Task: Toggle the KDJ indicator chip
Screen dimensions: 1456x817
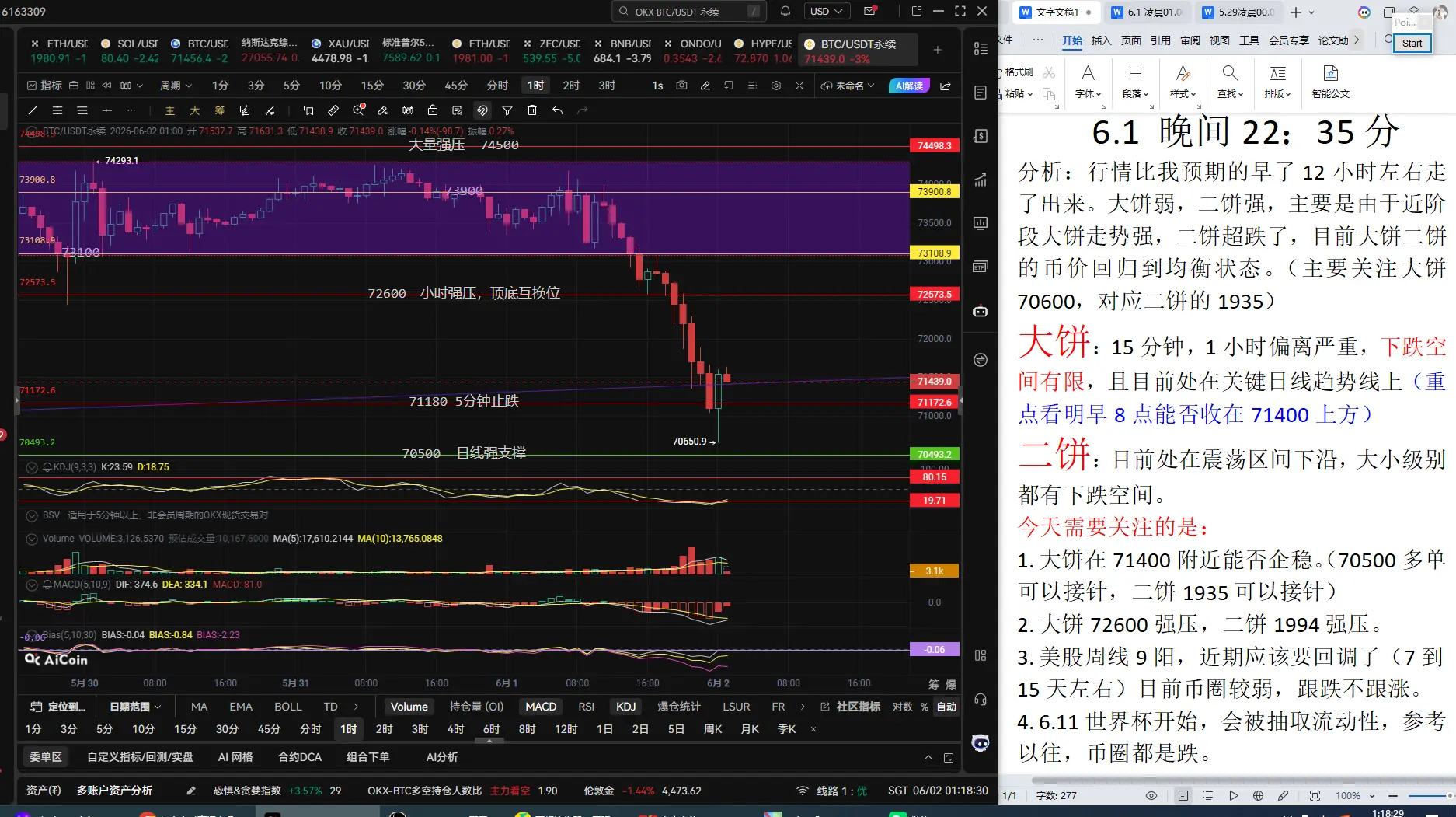Action: click(x=625, y=707)
